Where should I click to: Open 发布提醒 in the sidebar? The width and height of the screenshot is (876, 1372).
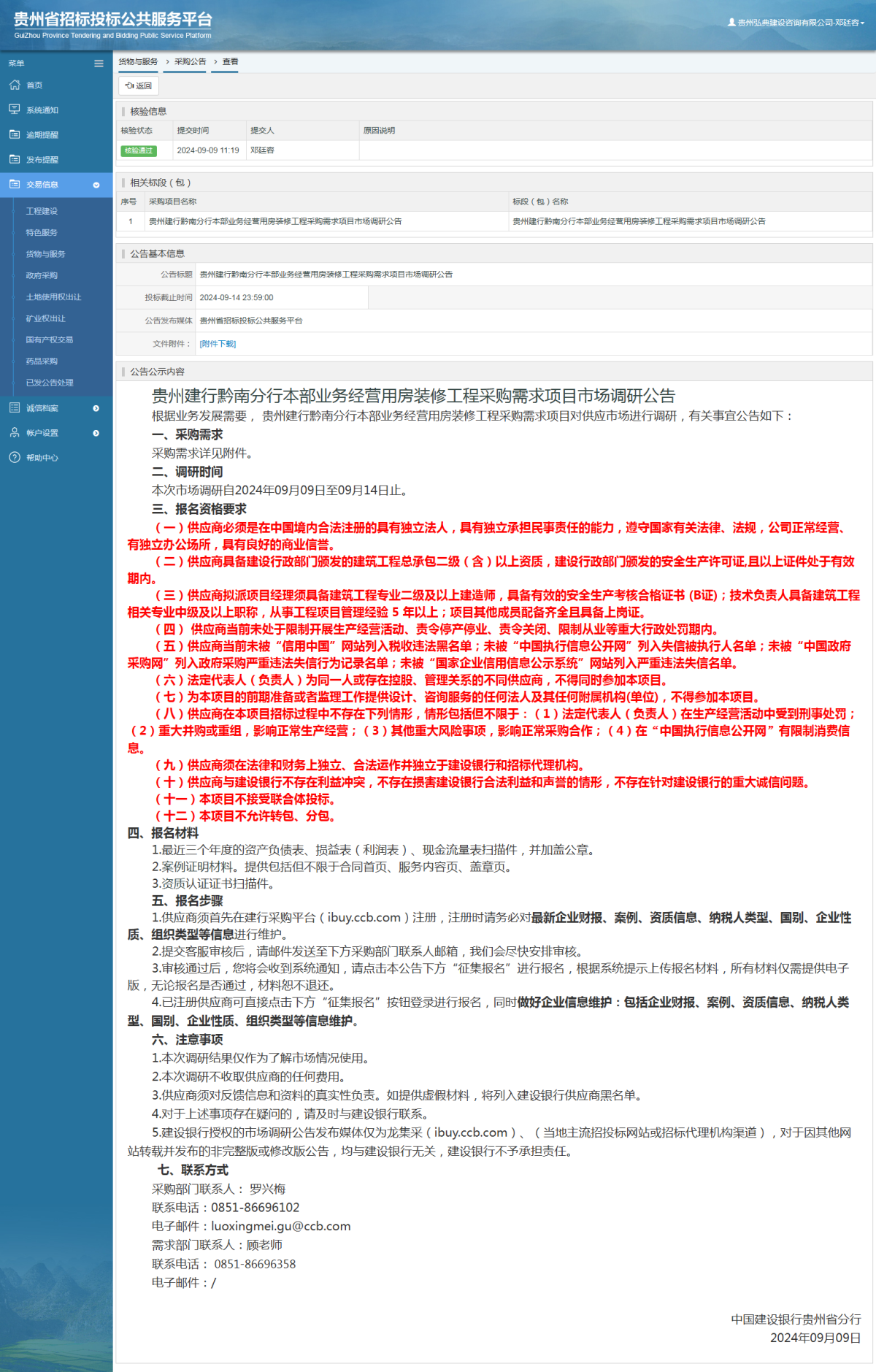(42, 160)
